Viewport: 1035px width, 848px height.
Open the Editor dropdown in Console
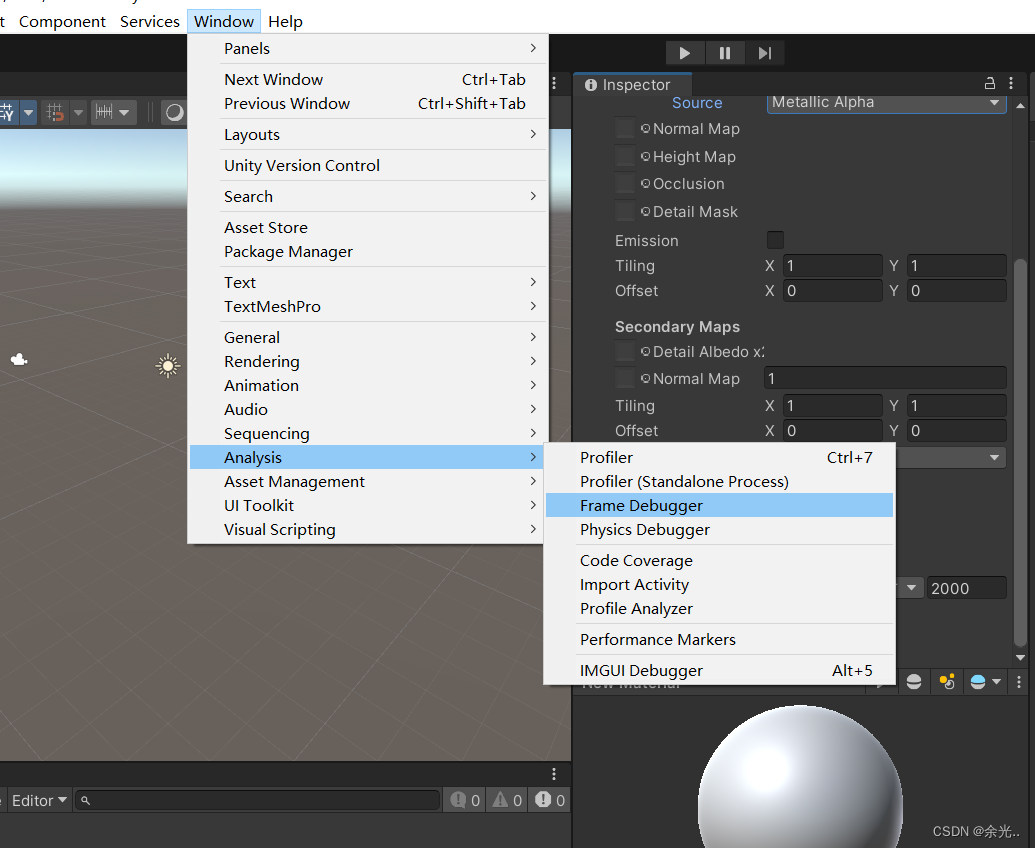tap(39, 800)
